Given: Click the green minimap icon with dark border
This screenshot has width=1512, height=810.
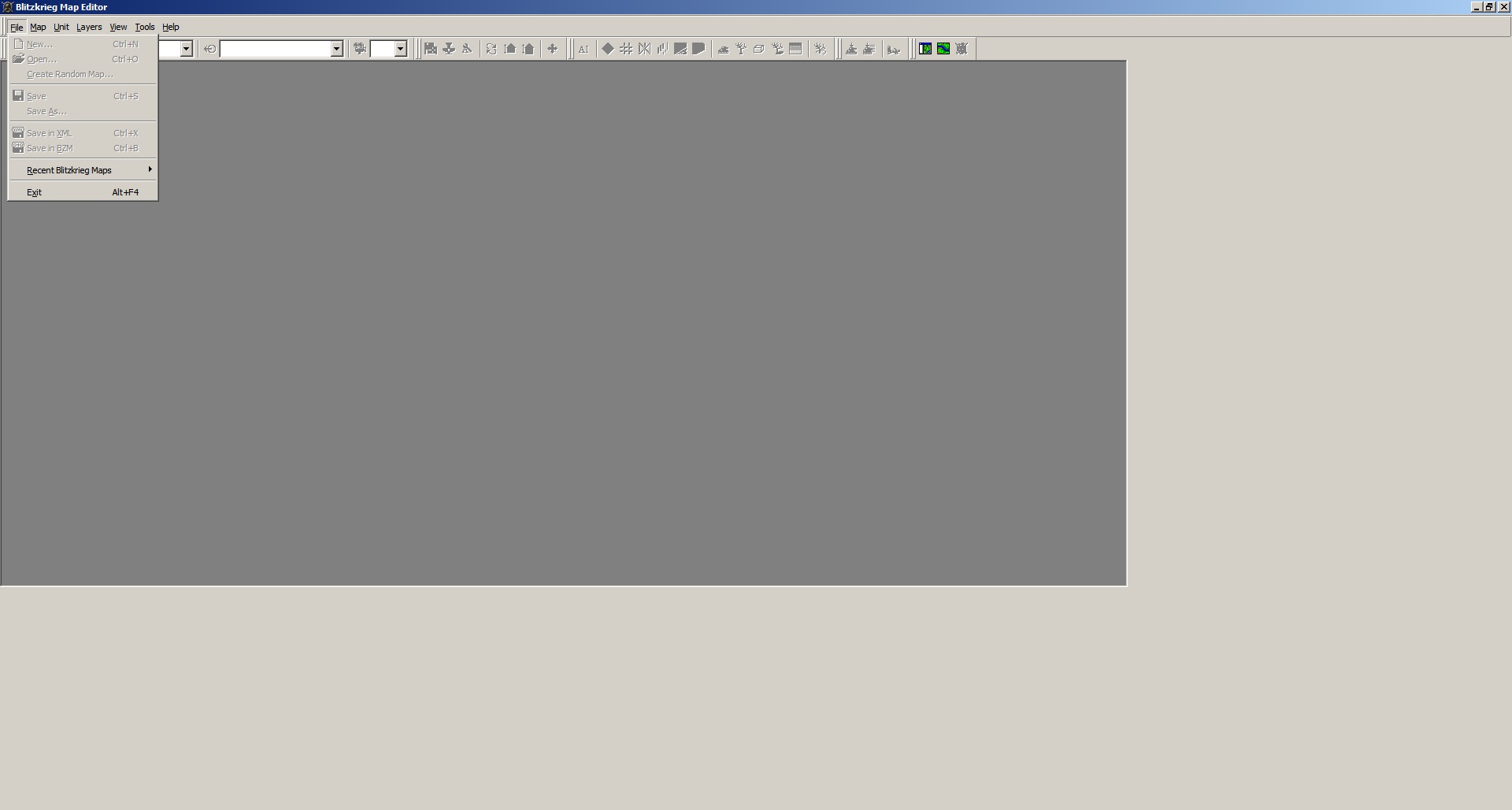Looking at the screenshot, I should click(925, 49).
